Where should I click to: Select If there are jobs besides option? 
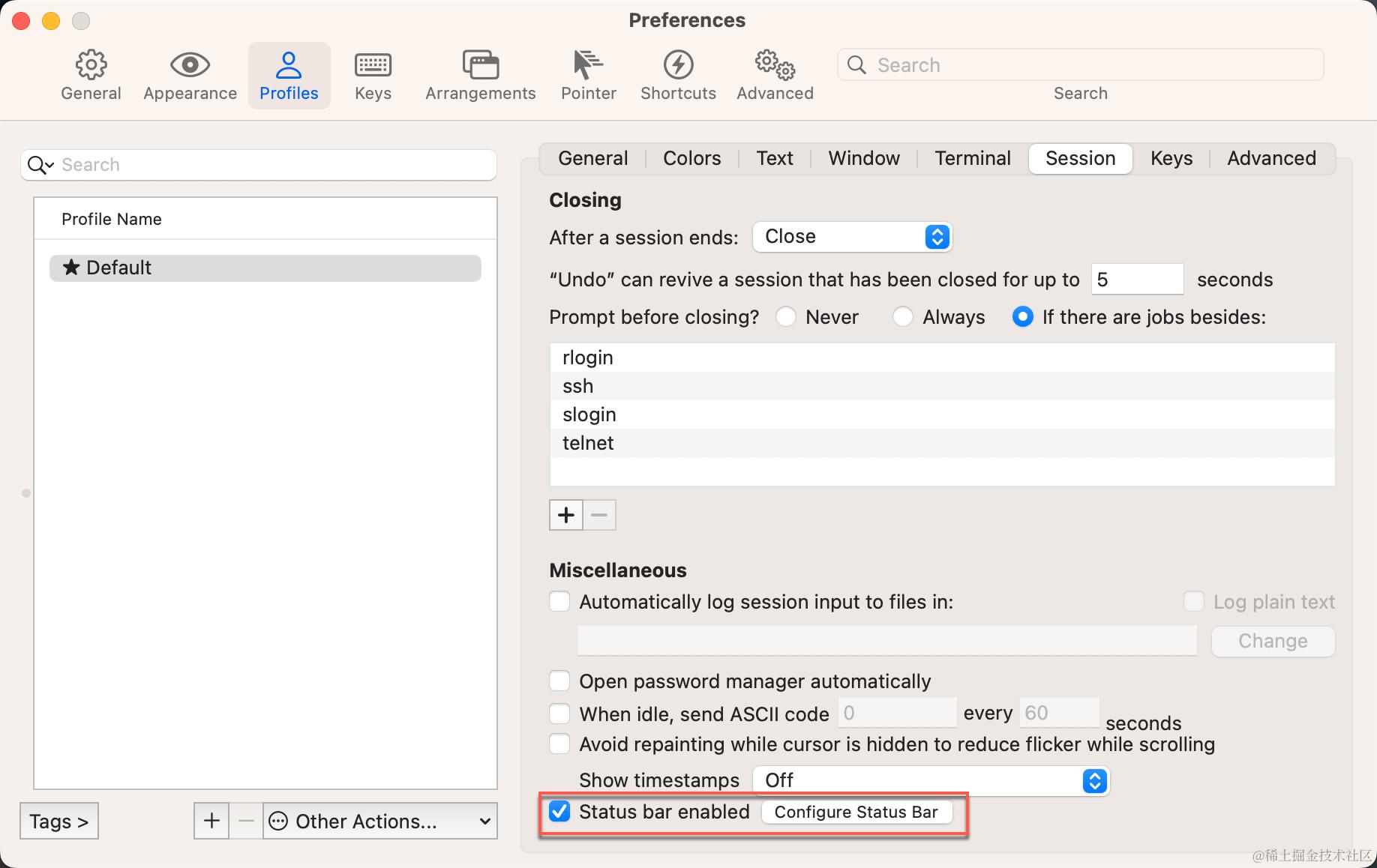click(x=1022, y=316)
